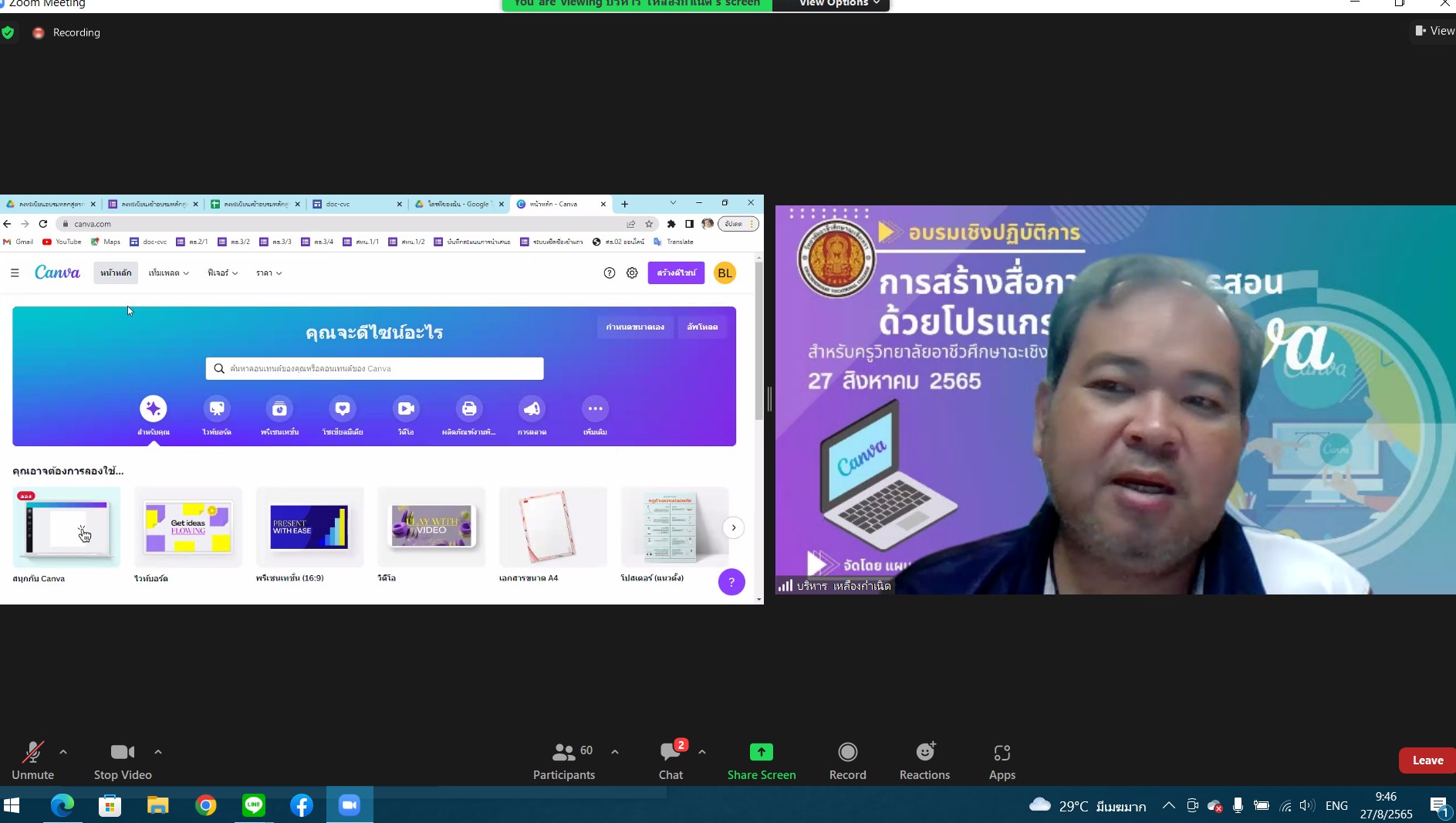Unmute the microphone in Zoom
The width and height of the screenshot is (1456, 823).
(32, 760)
